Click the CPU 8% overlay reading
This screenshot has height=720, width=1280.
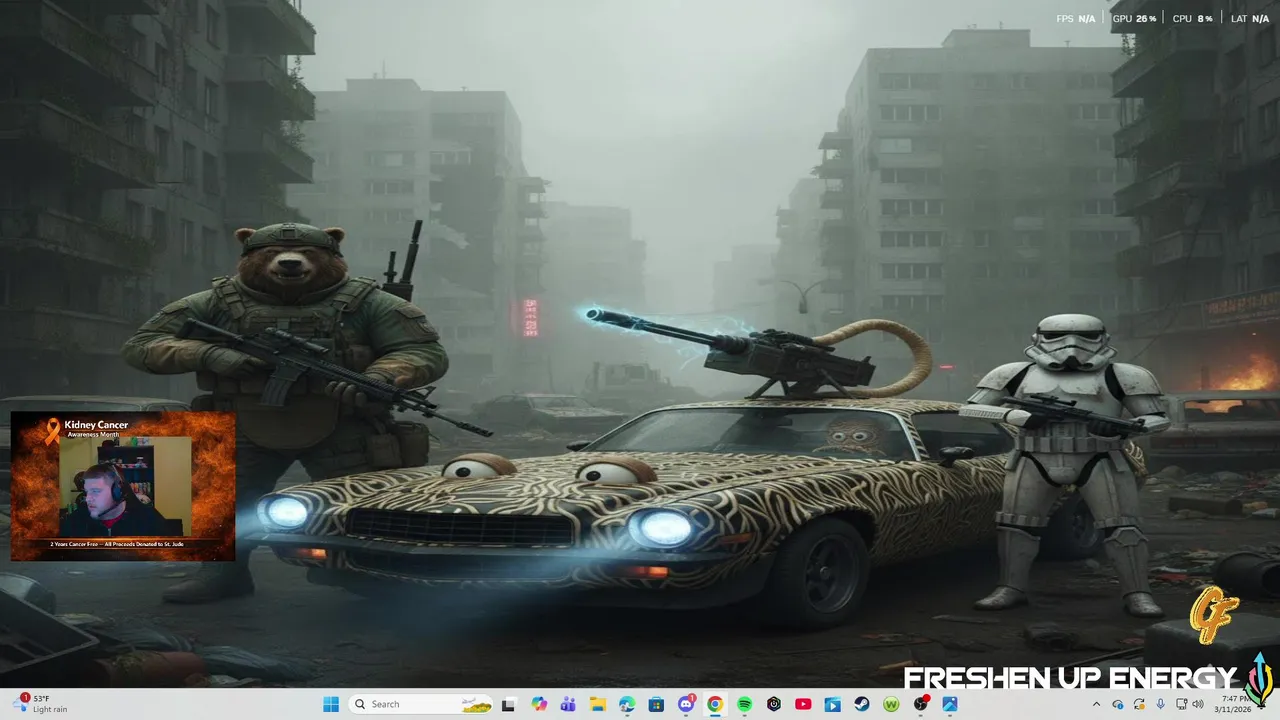tap(1192, 18)
